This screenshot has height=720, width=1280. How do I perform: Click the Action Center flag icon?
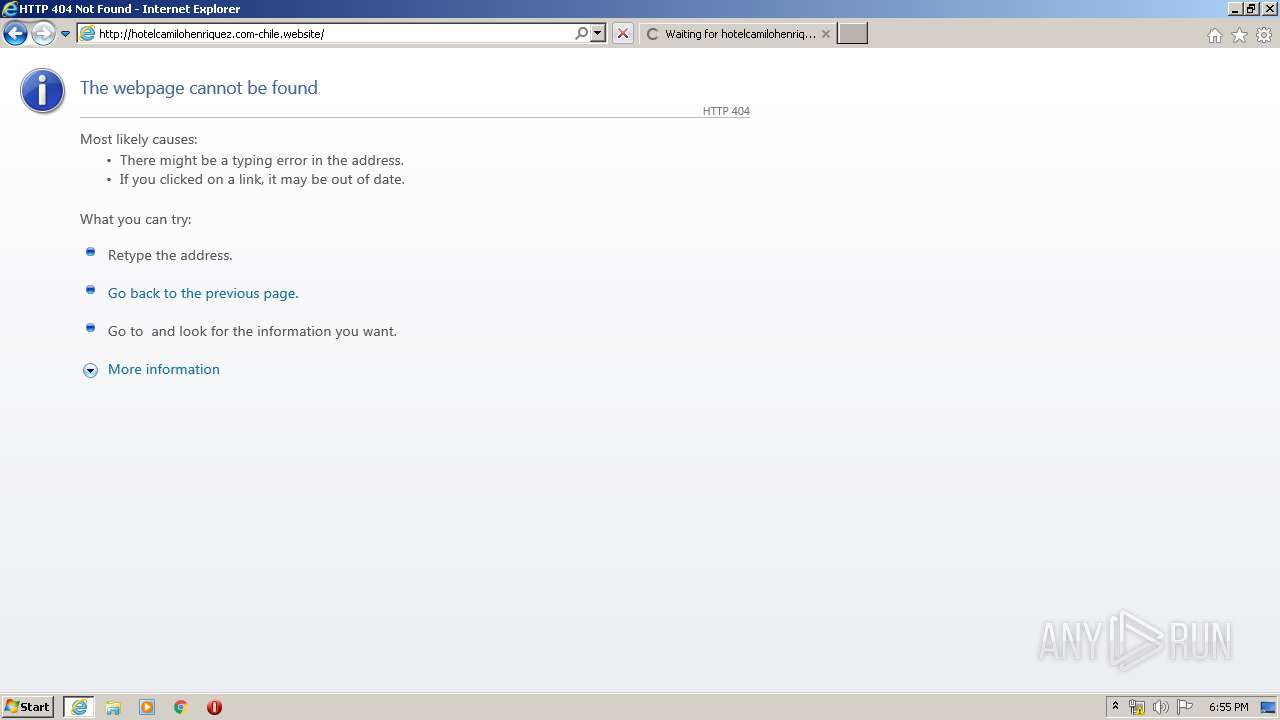pos(1185,707)
